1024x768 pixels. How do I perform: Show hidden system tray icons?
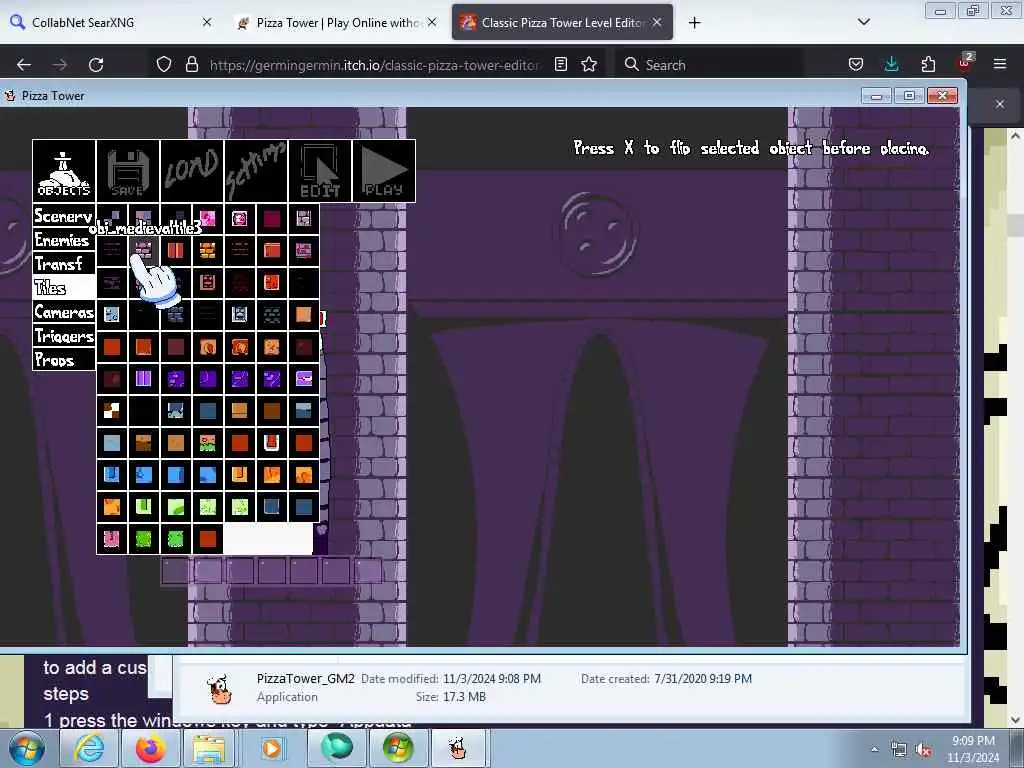874,750
